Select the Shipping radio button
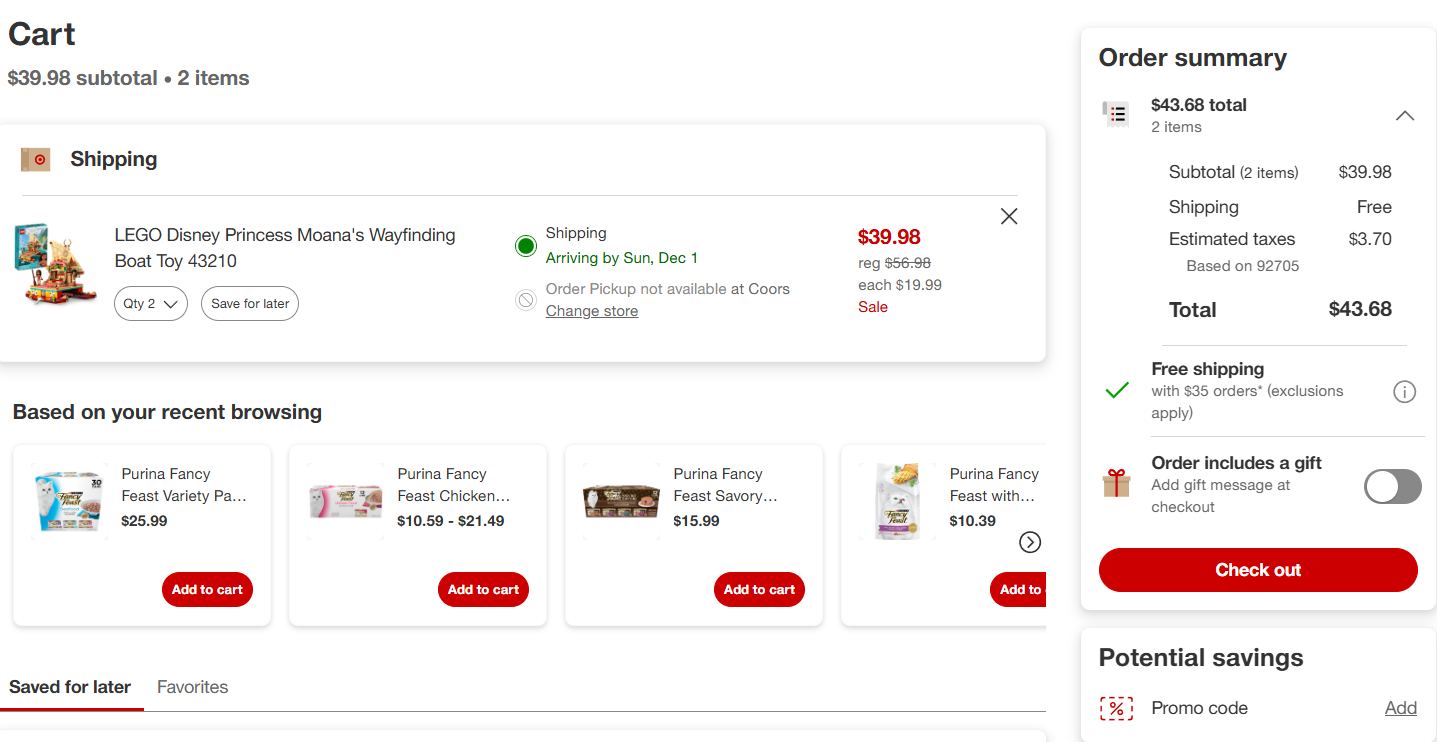 [526, 246]
